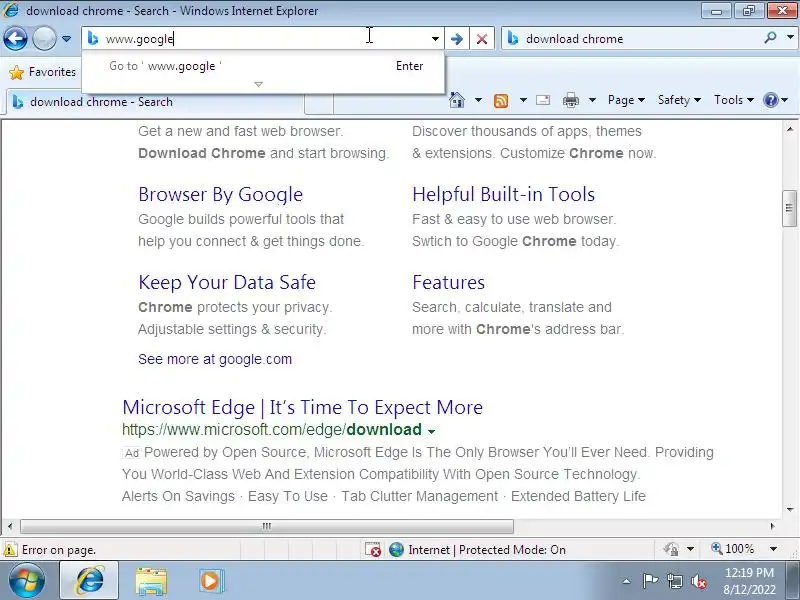Click the Home page icon

pos(457,100)
